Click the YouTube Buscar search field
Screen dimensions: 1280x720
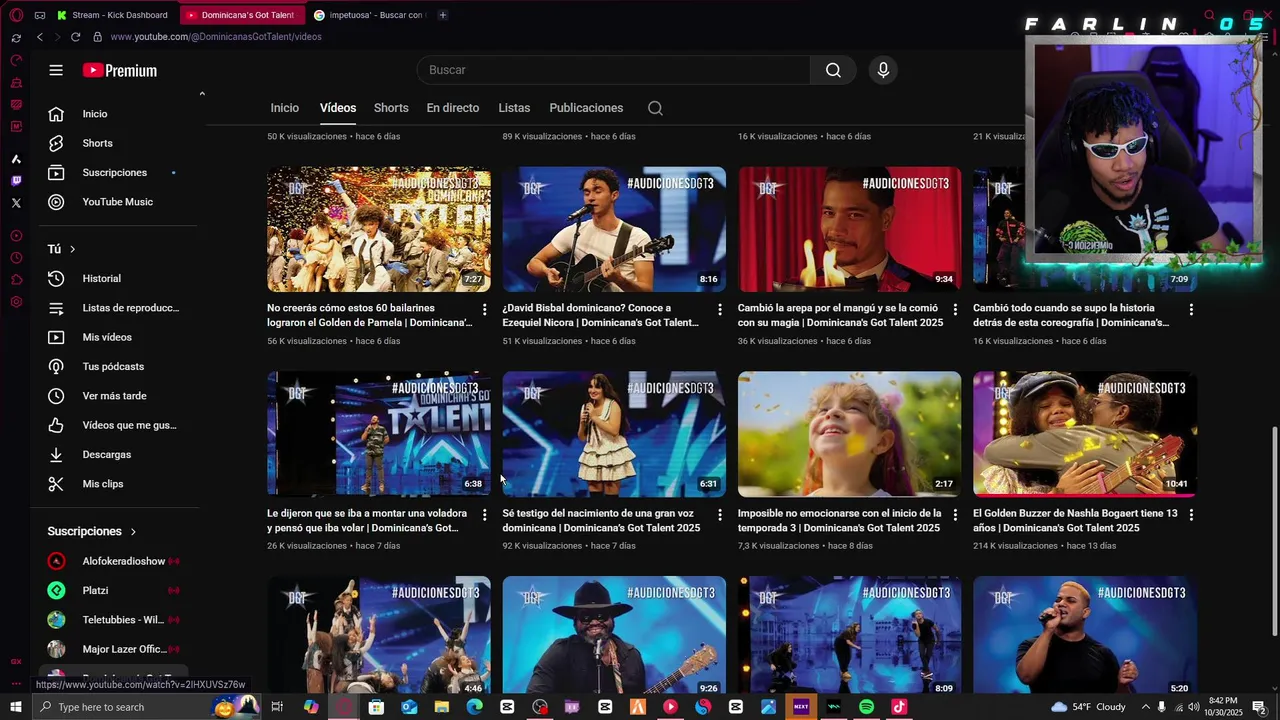click(614, 70)
